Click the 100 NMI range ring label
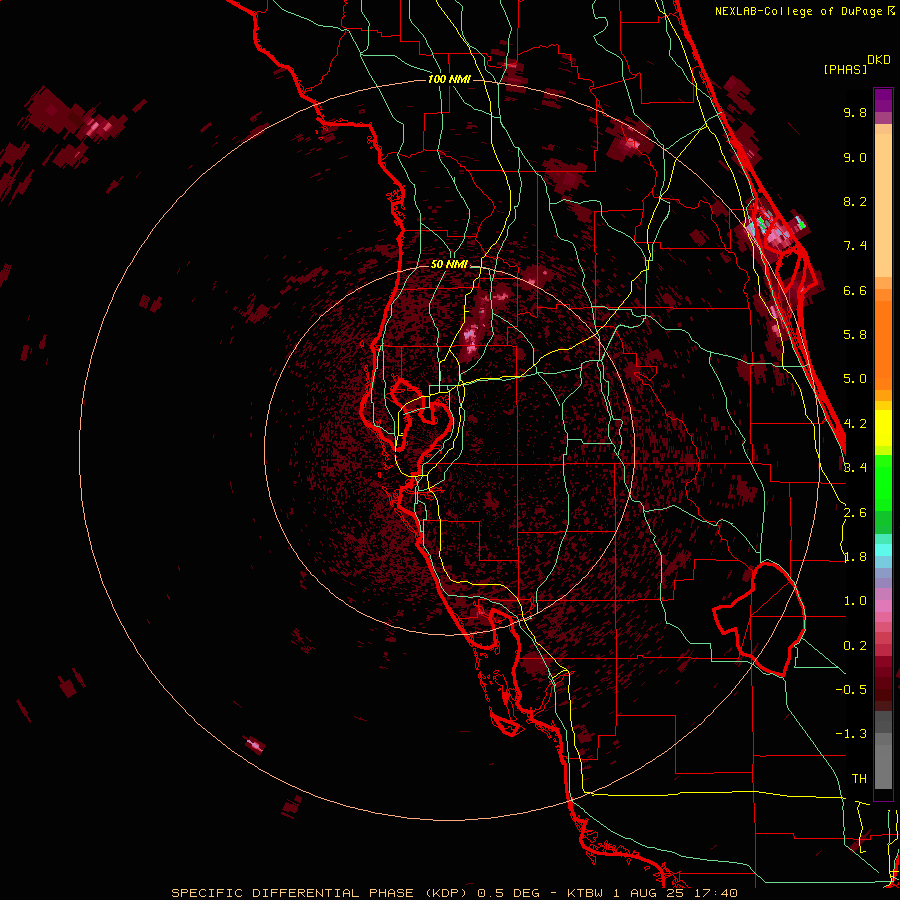The height and width of the screenshot is (900, 900). click(x=449, y=79)
